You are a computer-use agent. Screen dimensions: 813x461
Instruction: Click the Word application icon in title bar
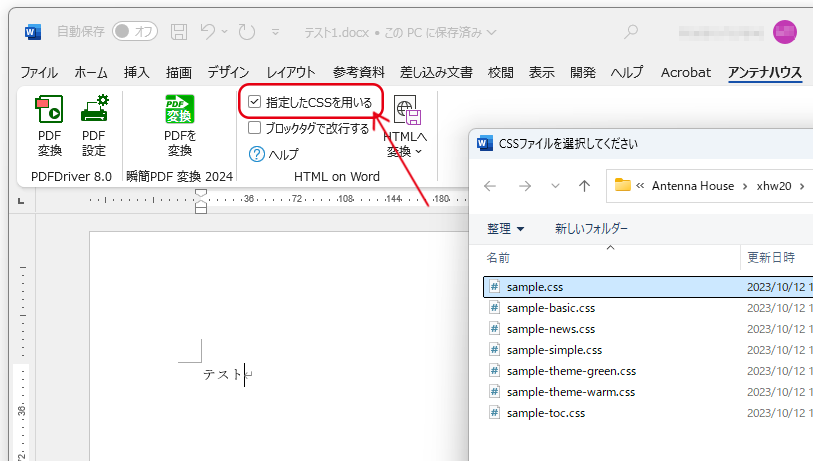(x=33, y=32)
